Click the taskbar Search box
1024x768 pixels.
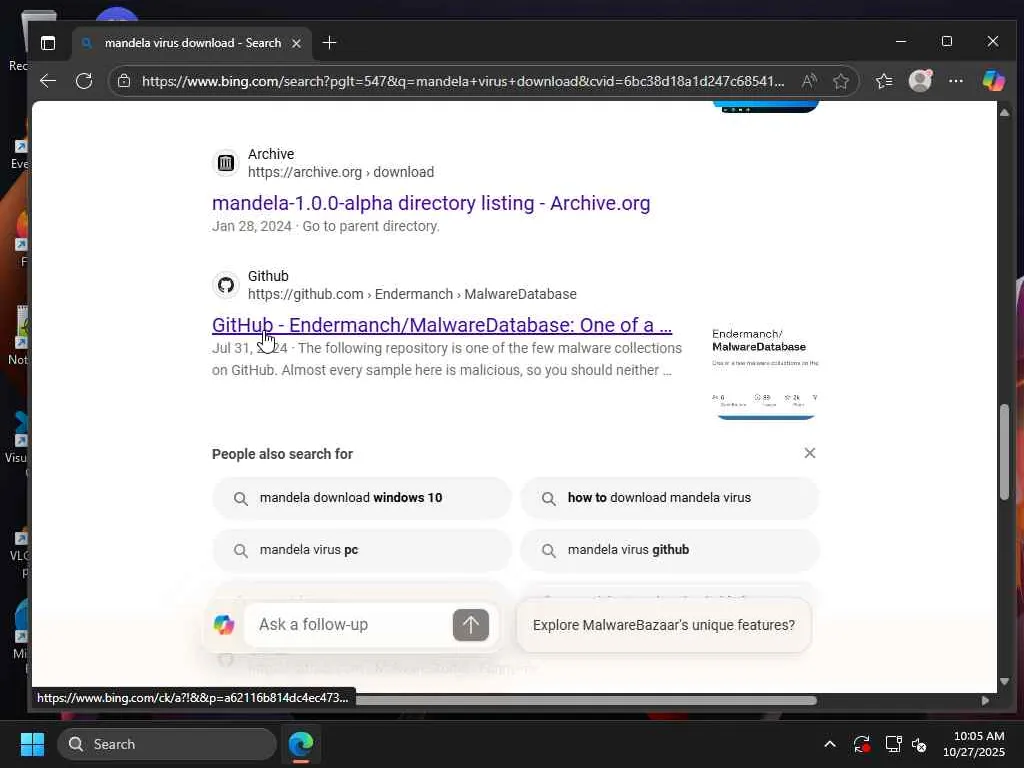[x=167, y=744]
